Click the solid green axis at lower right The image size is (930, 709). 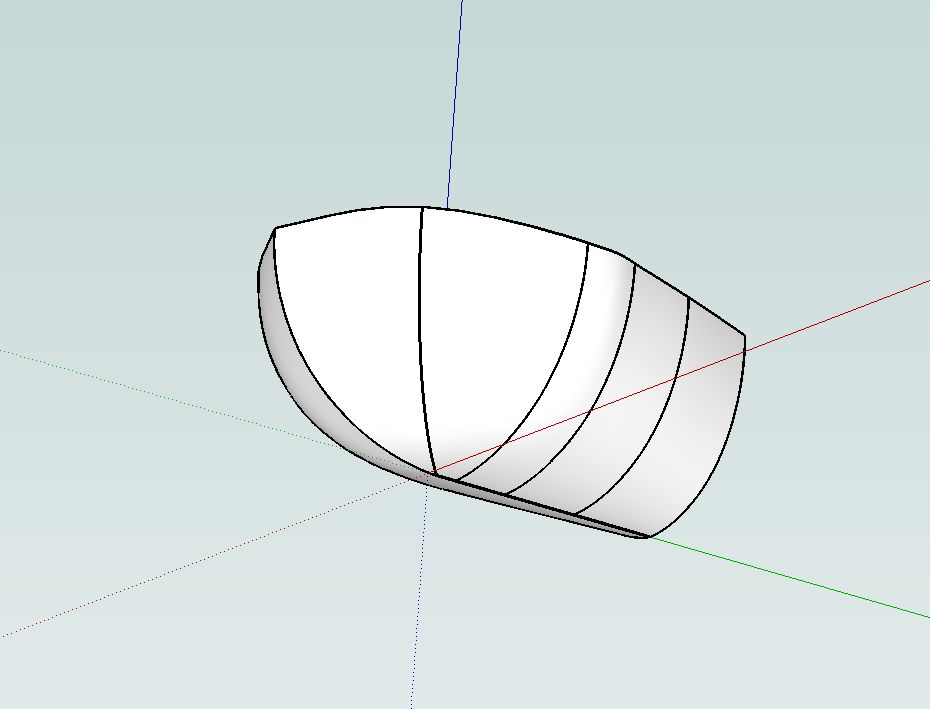tap(800, 580)
